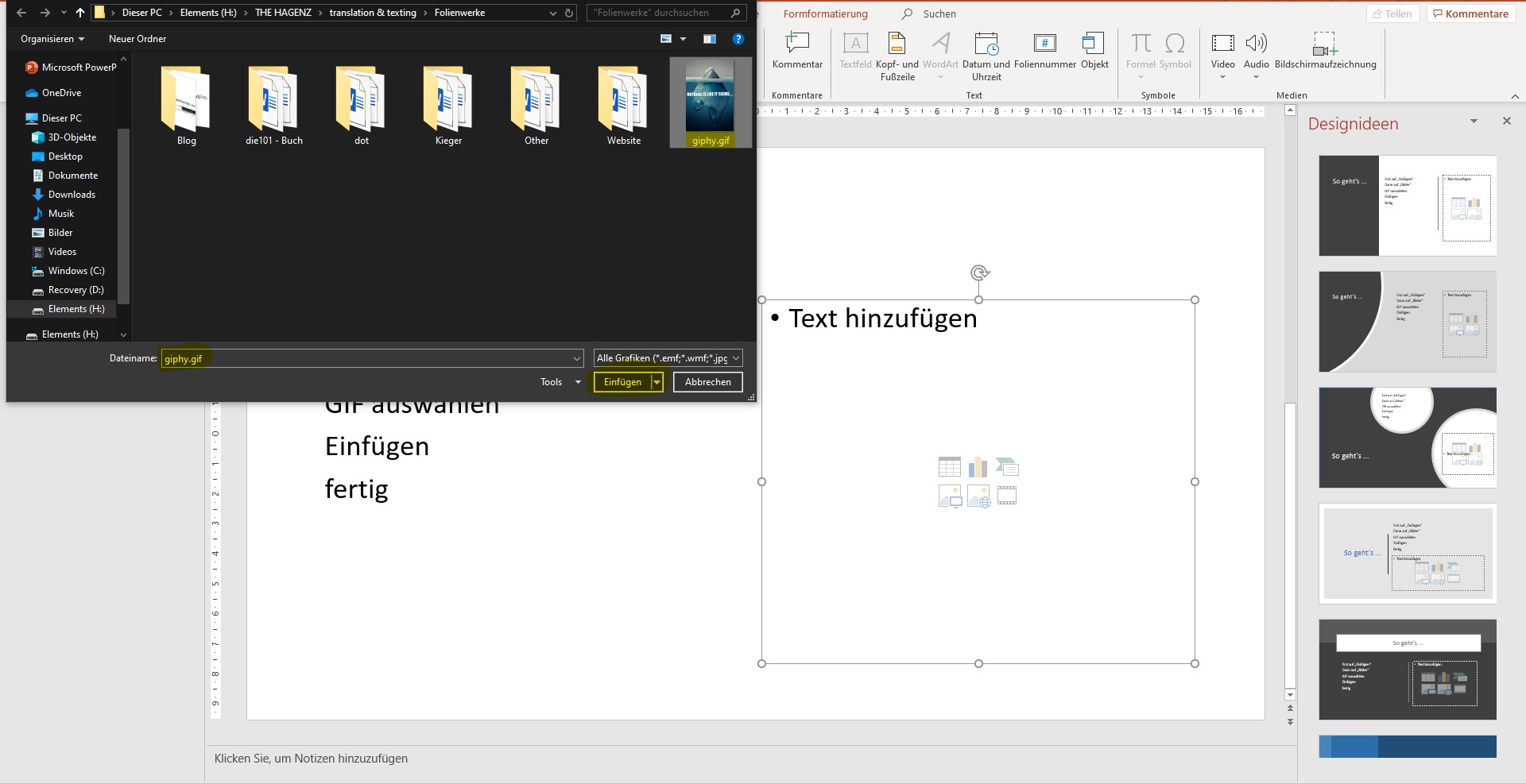
Task: Click THE HAGENZ in the address path
Action: pyautogui.click(x=283, y=13)
